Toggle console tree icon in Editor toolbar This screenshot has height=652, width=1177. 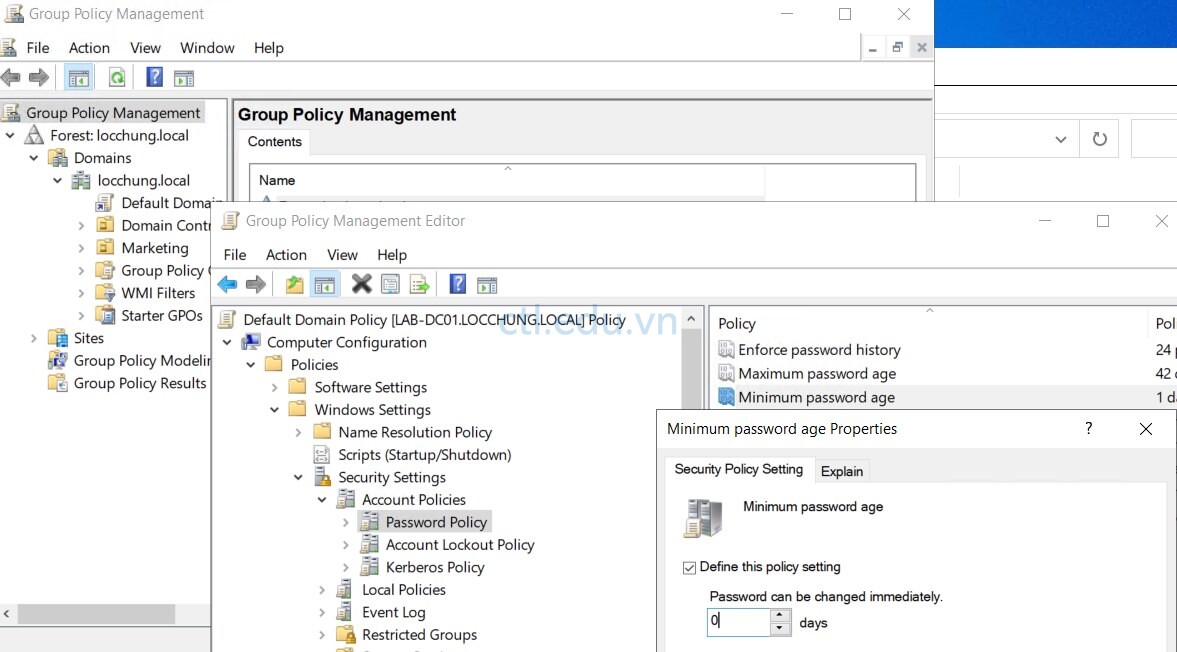click(324, 284)
